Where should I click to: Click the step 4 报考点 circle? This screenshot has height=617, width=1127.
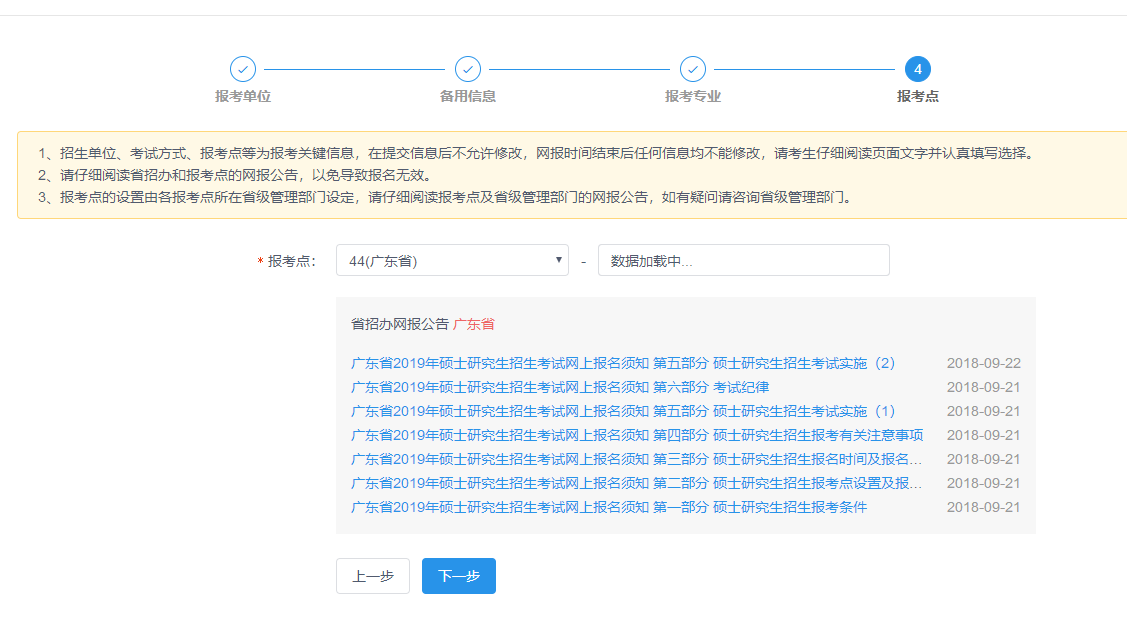[918, 69]
